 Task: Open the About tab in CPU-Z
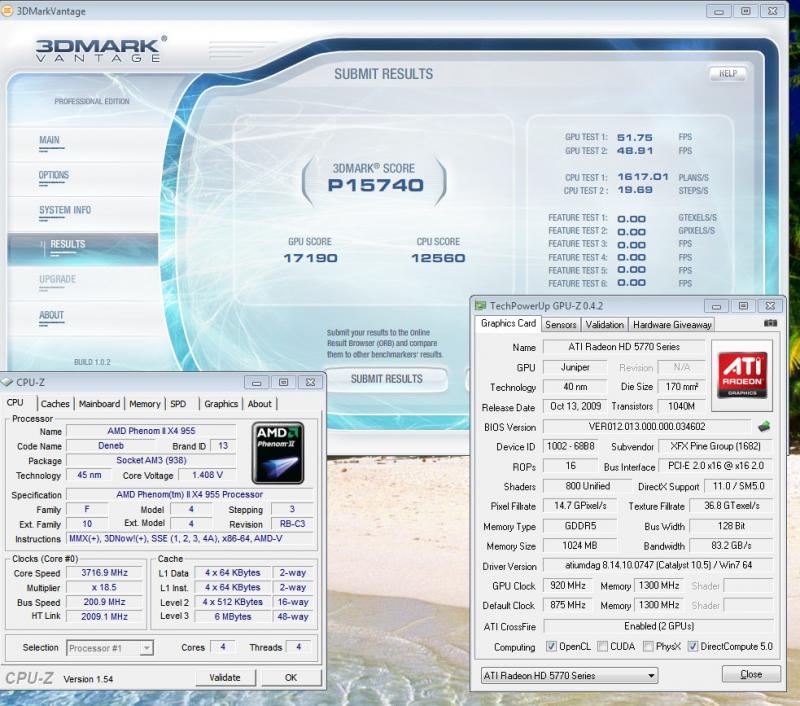click(260, 404)
